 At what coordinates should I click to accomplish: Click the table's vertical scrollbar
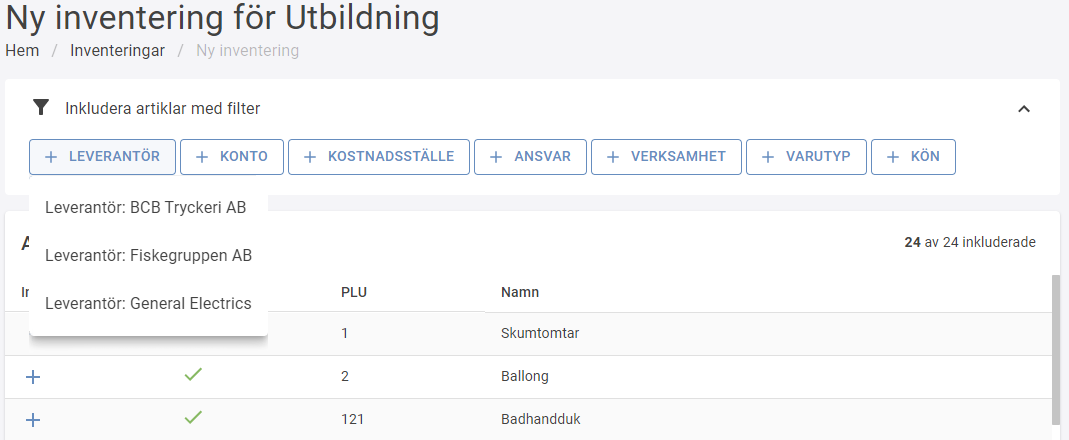coord(1056,350)
